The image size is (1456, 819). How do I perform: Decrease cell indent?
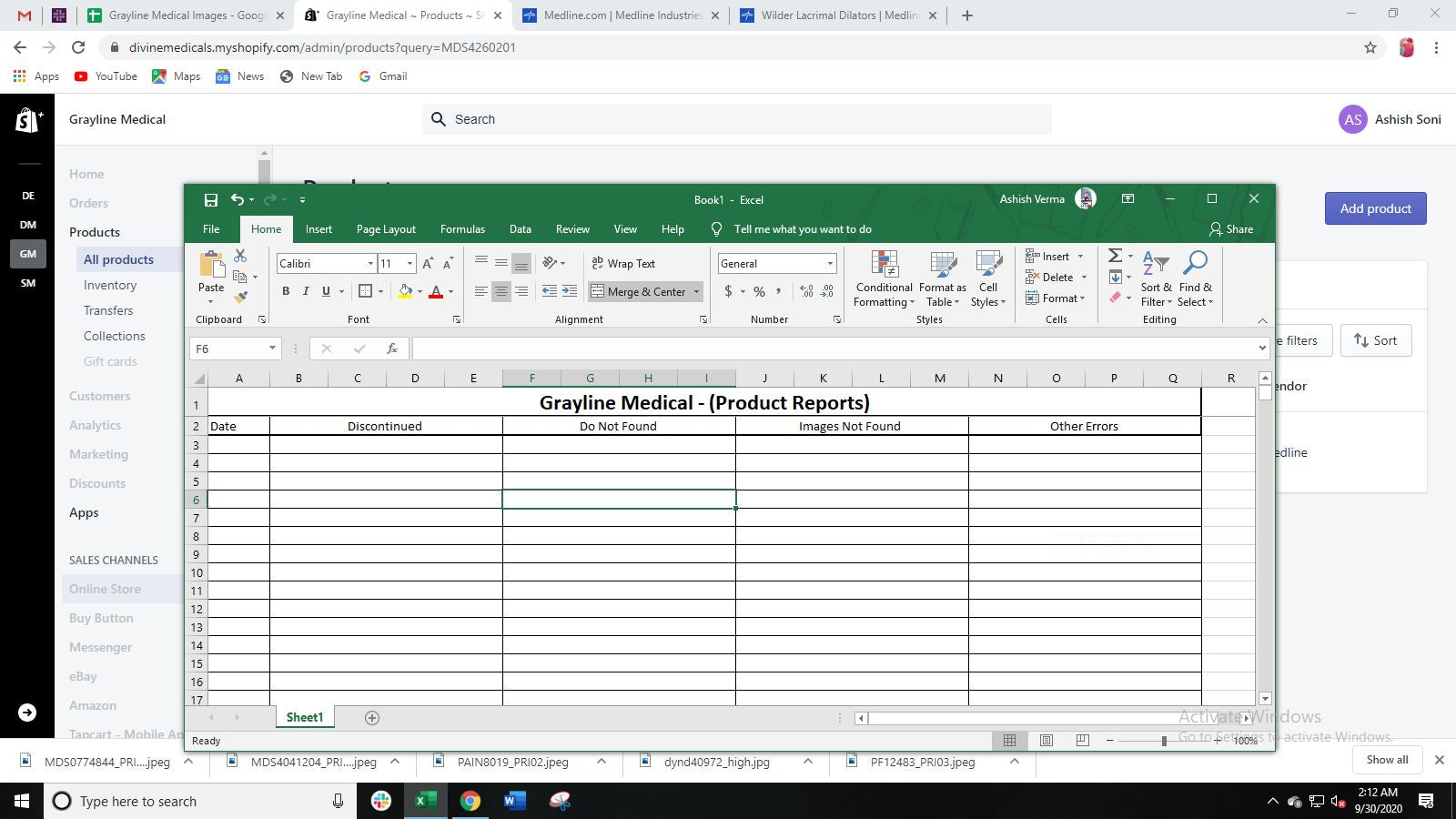550,291
